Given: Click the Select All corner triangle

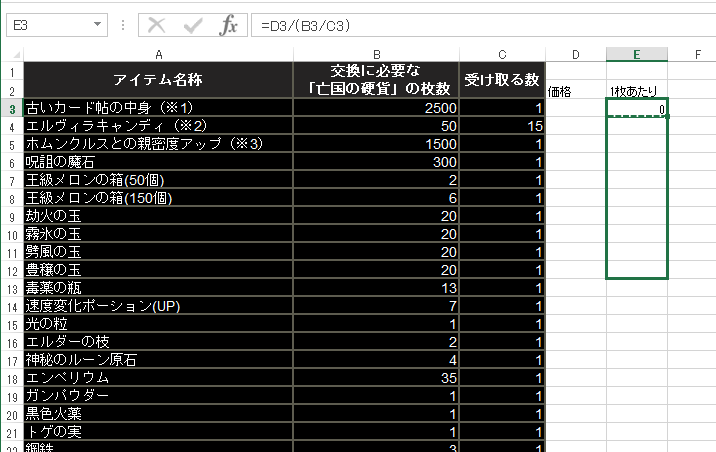Looking at the screenshot, I should (11, 53).
